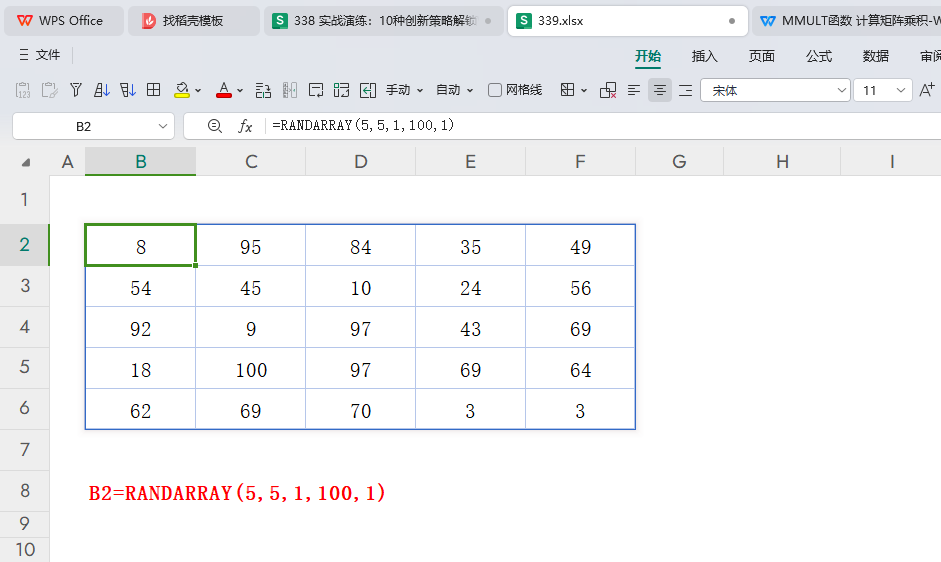
Task: Sort descending with the second sort icon
Action: 128,90
